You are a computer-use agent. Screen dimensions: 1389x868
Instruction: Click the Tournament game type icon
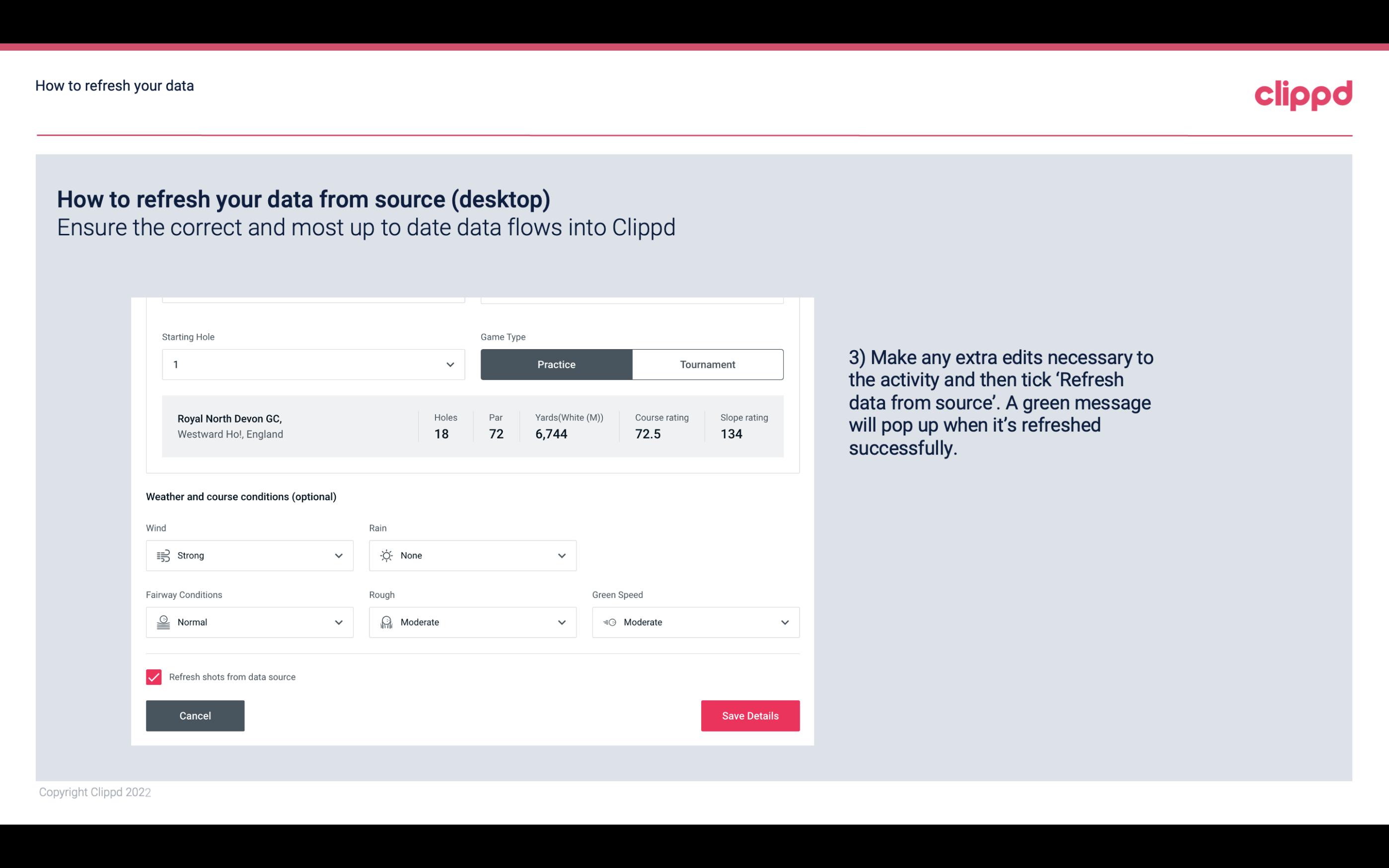707,364
